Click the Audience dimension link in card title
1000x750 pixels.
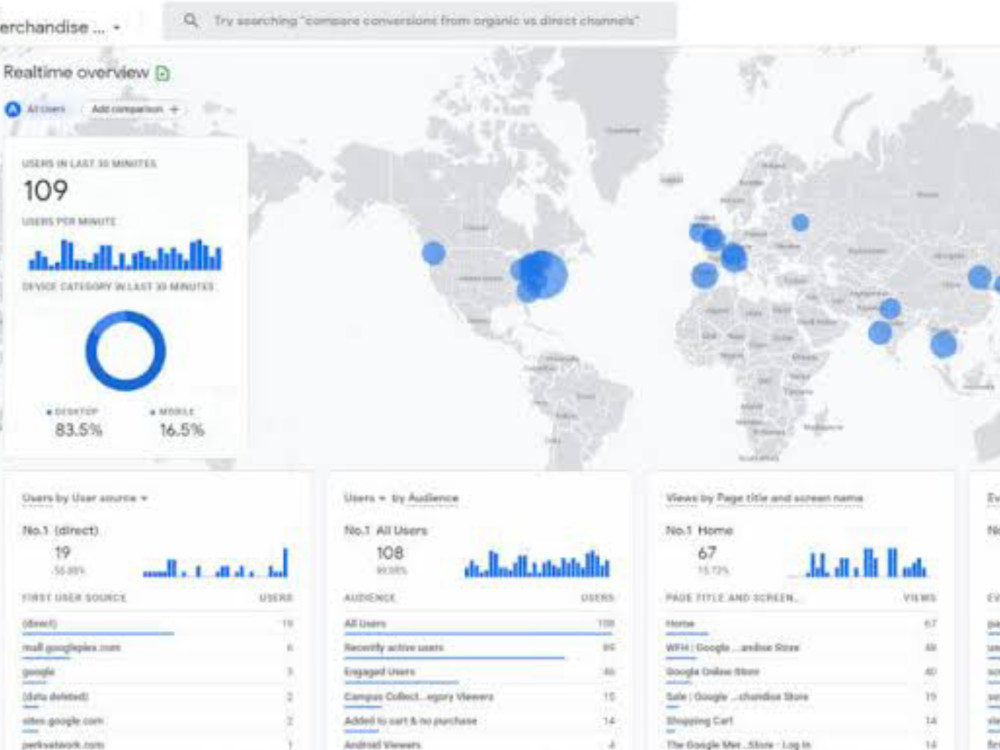(x=433, y=498)
